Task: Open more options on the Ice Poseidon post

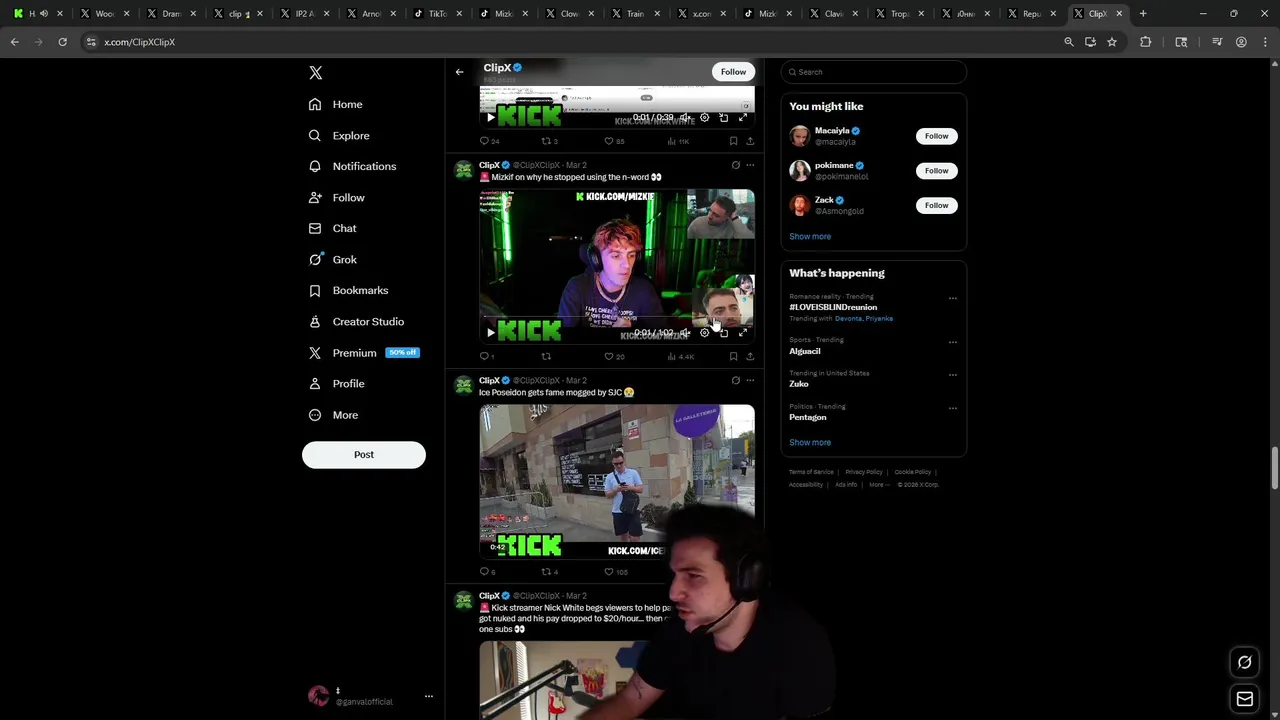Action: [750, 380]
